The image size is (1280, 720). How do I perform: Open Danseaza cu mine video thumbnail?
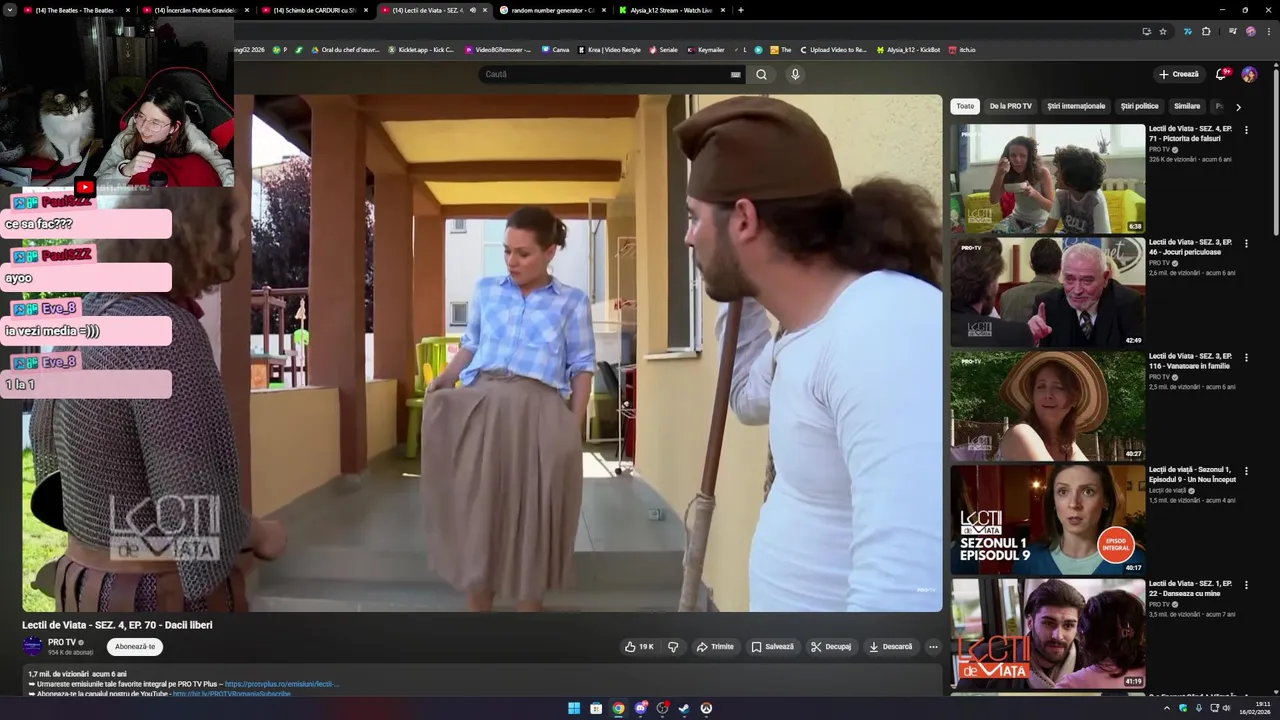1048,633
